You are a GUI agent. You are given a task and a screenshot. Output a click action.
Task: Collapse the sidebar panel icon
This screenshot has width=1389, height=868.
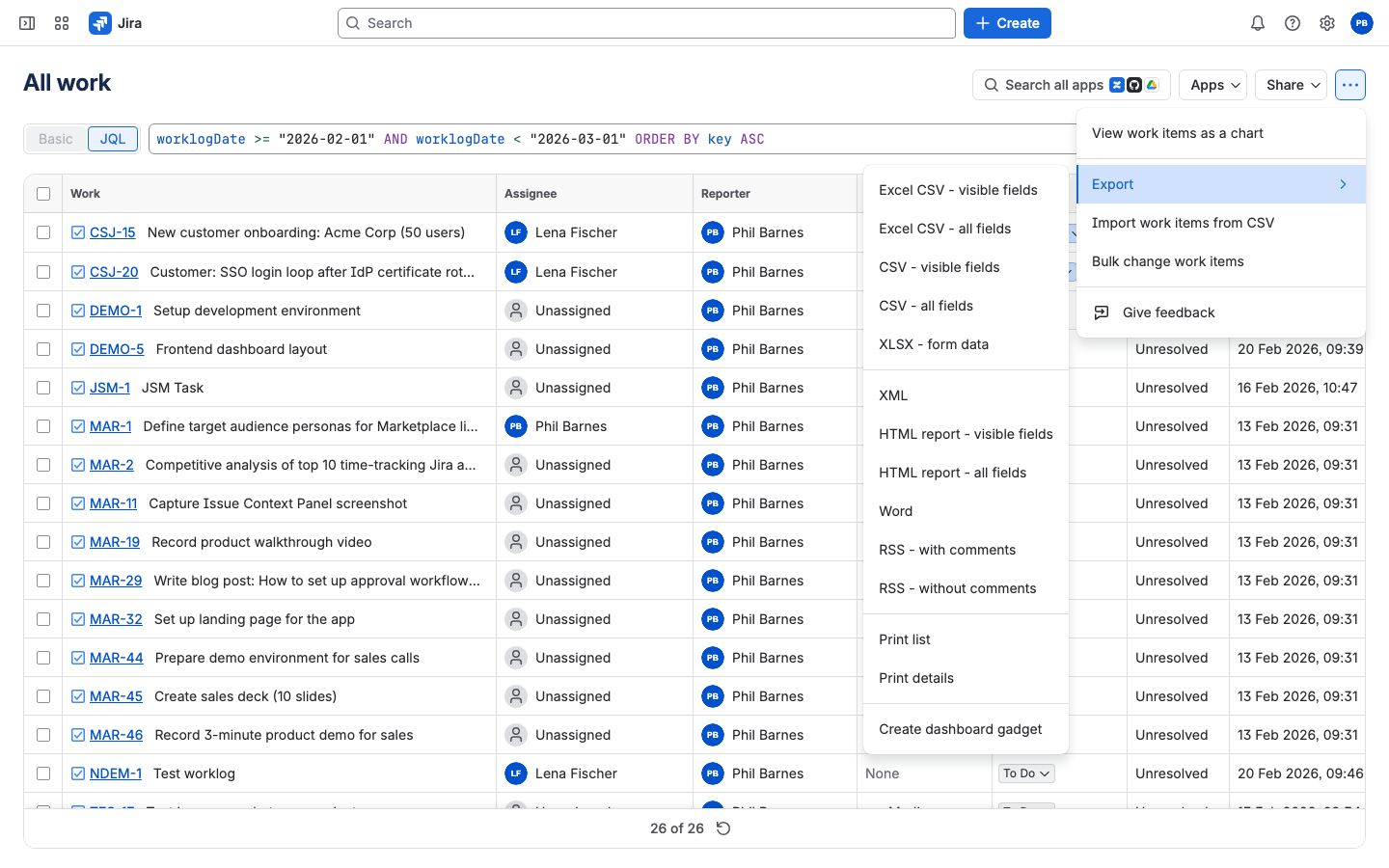tap(27, 23)
